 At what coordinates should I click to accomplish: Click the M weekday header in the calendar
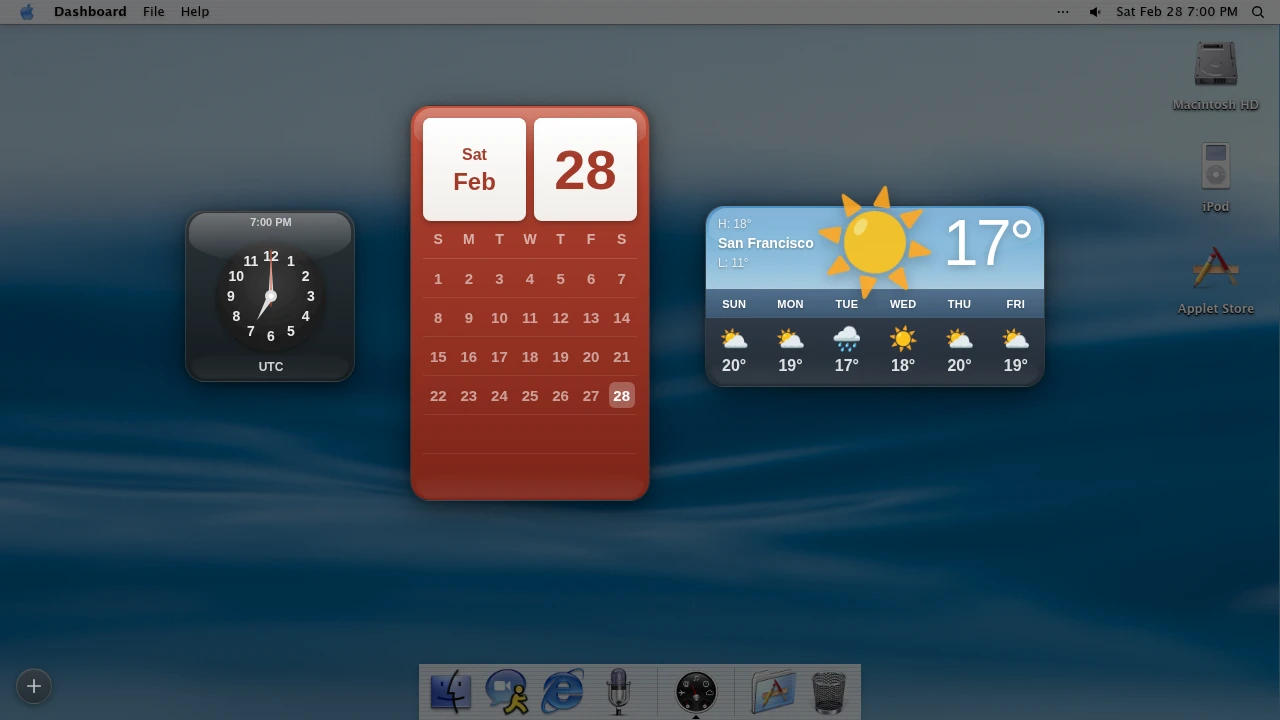tap(468, 239)
